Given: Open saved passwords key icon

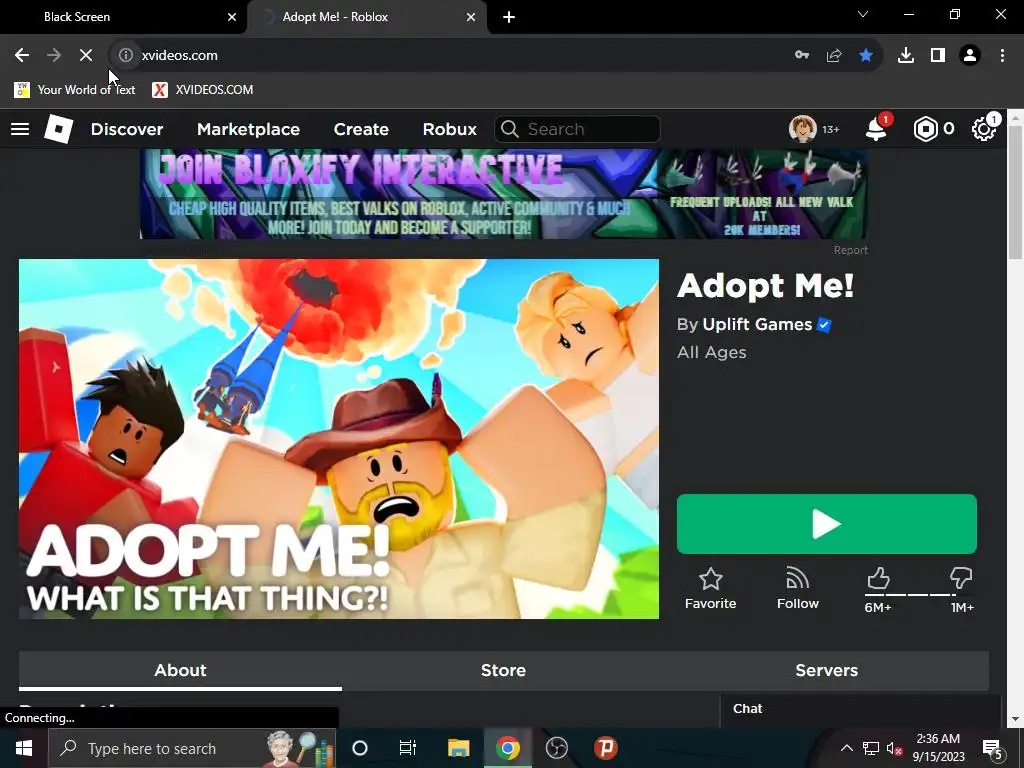Looking at the screenshot, I should [x=802, y=56].
